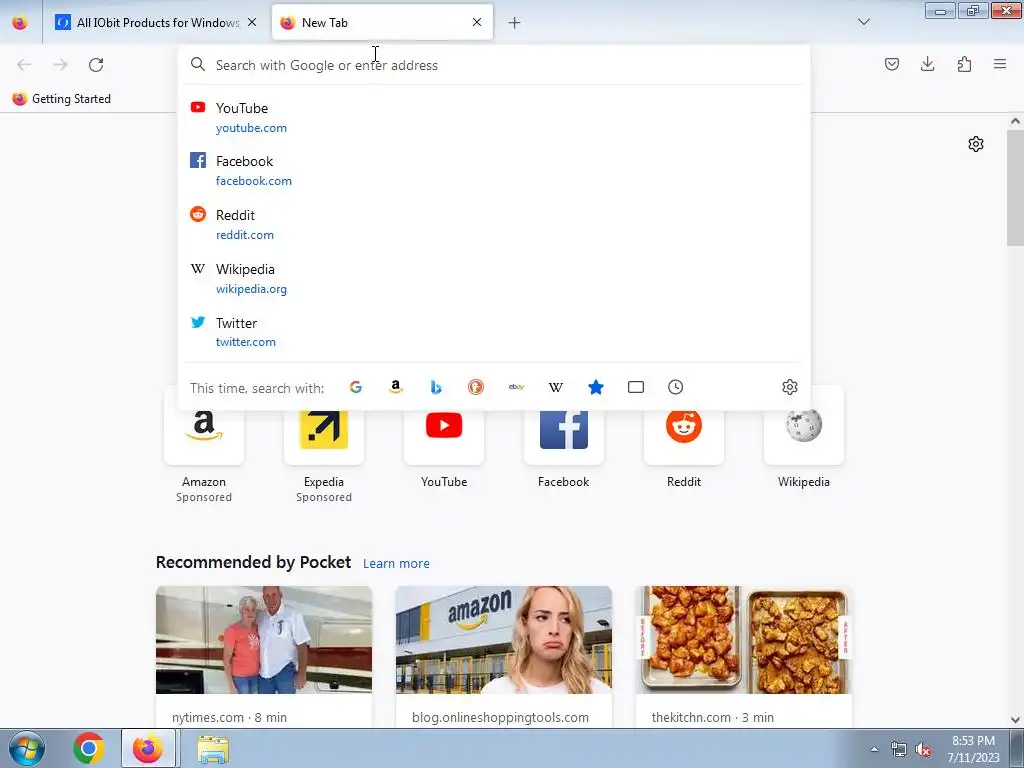
Task: Open the Firefox application menu (hamburger)
Action: pos(1000,64)
